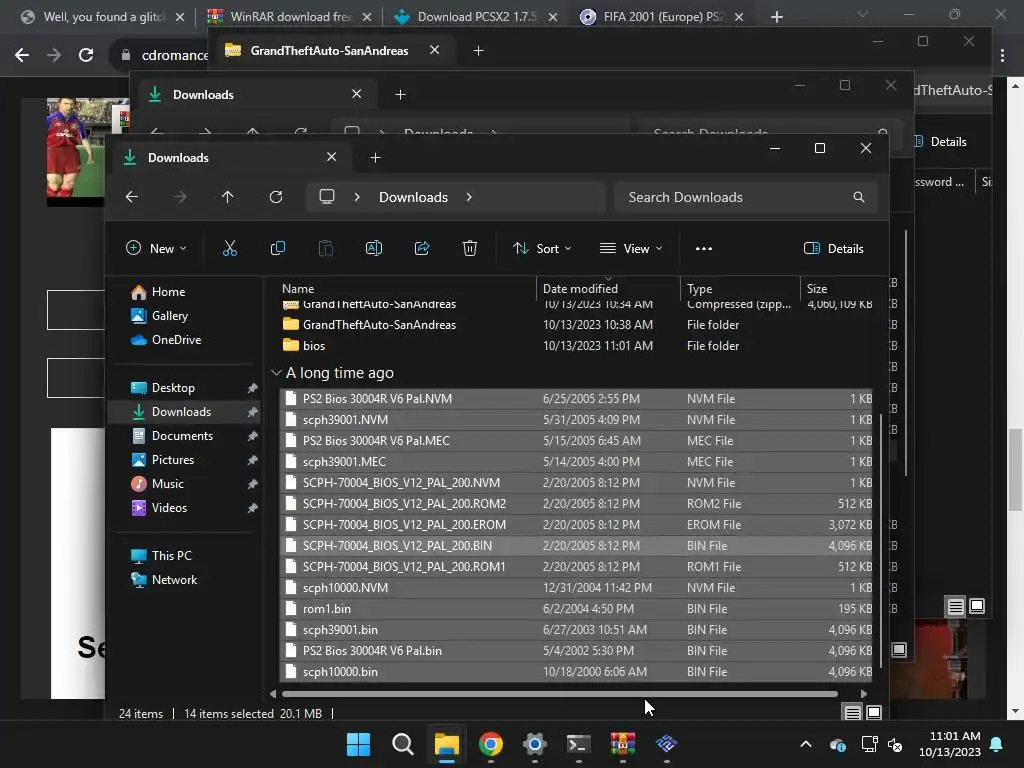Switch to WinRAR download Chrome tab
The height and width of the screenshot is (768, 1024).
289,17
